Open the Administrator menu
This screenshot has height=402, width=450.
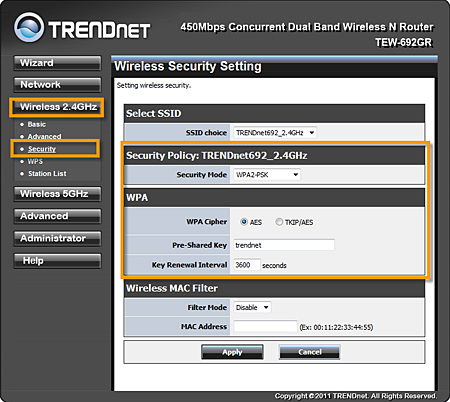pyautogui.click(x=57, y=239)
